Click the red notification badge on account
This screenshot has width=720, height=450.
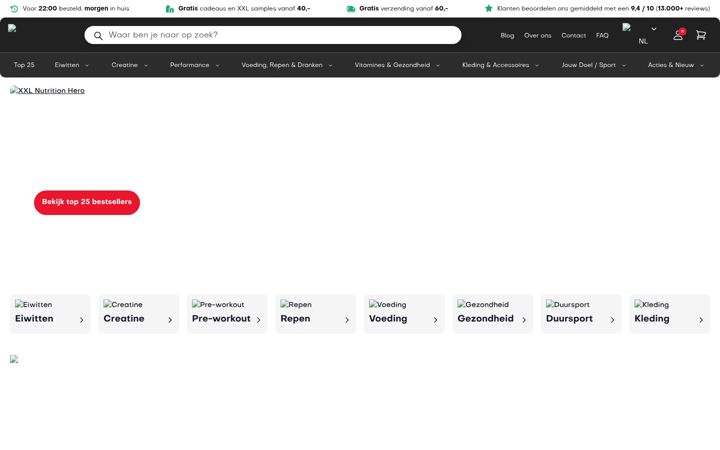pos(682,31)
